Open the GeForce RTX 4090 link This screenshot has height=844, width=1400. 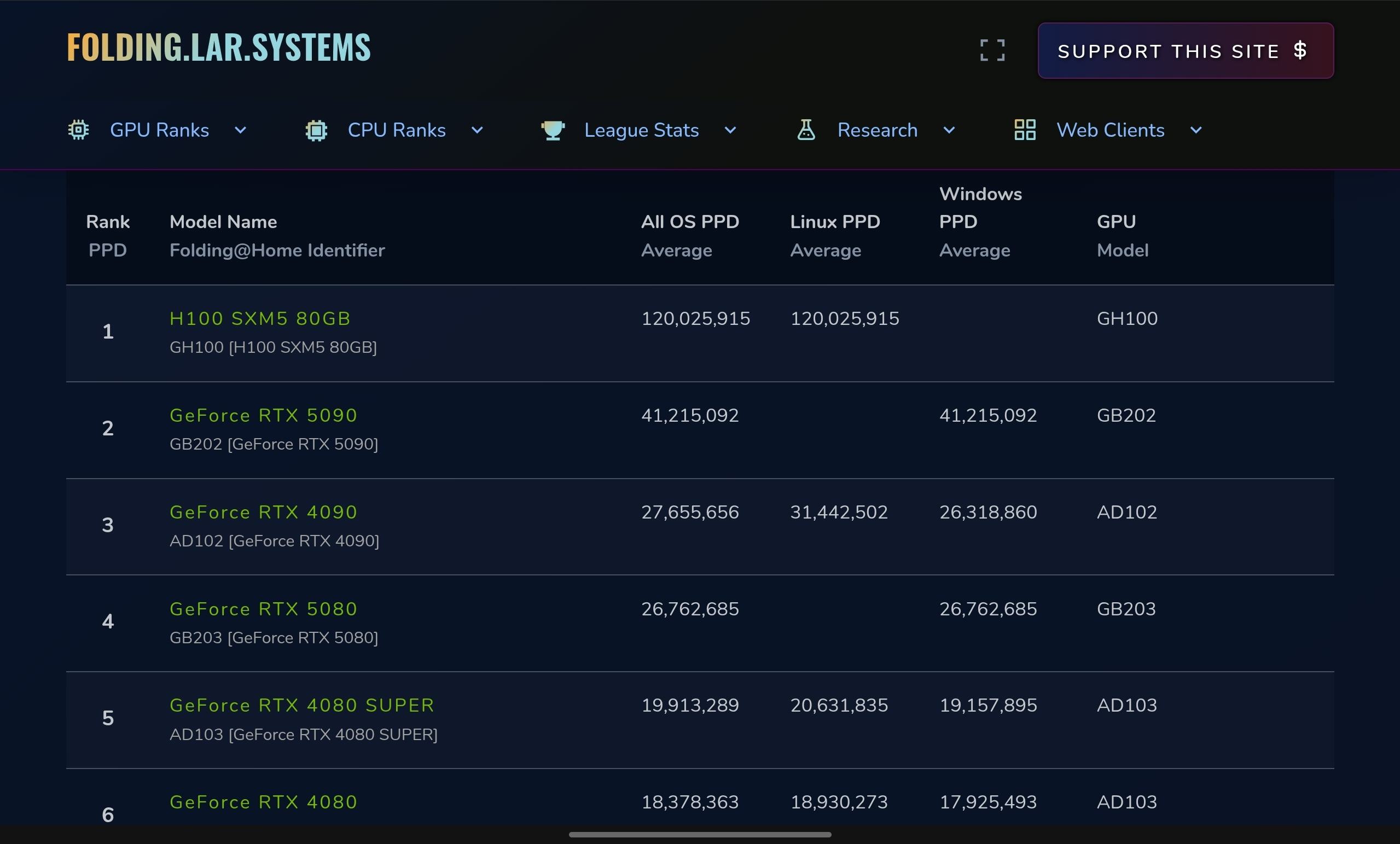(x=264, y=513)
